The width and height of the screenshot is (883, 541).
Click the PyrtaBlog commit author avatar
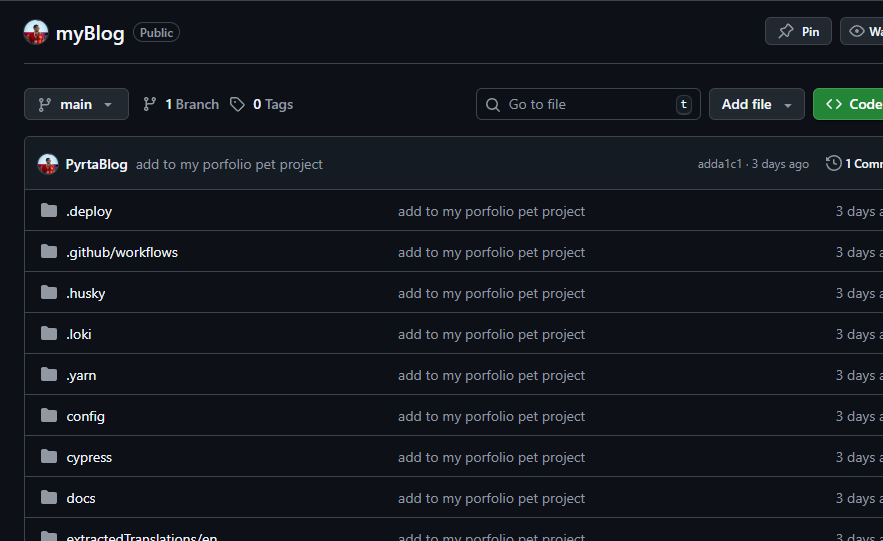[x=47, y=164]
